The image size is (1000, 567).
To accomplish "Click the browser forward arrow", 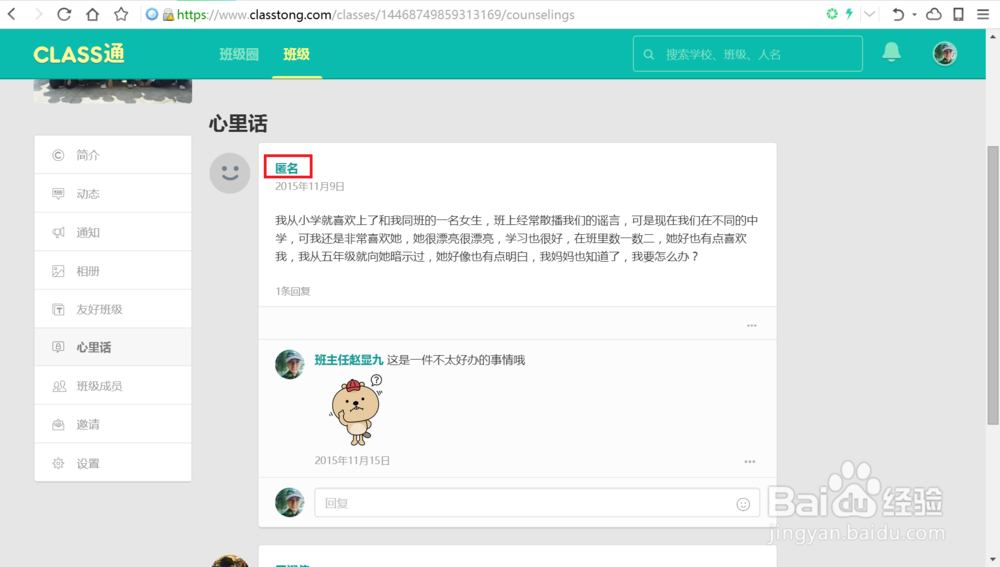I will coord(38,14).
